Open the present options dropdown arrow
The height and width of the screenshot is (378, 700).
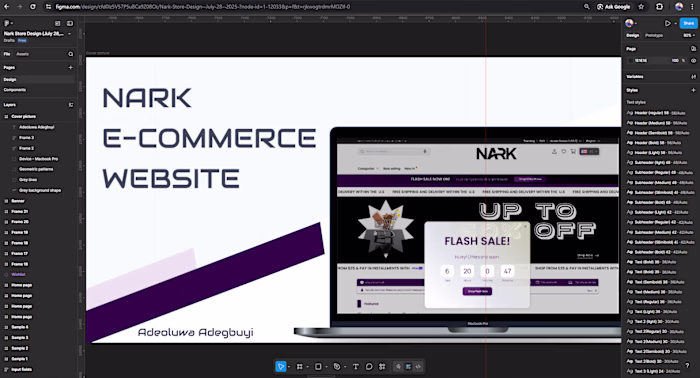coord(675,23)
